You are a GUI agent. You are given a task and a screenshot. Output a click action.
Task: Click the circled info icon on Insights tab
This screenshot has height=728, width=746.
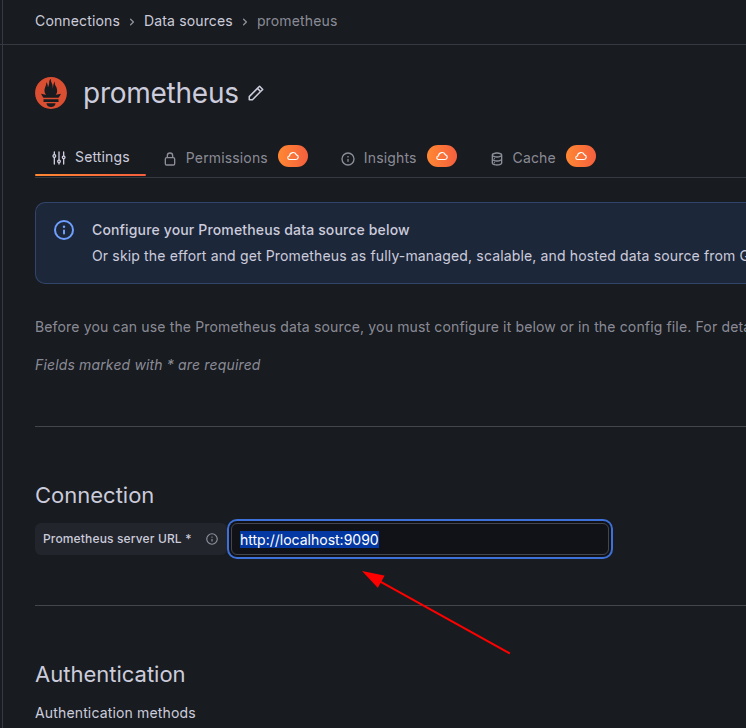348,159
